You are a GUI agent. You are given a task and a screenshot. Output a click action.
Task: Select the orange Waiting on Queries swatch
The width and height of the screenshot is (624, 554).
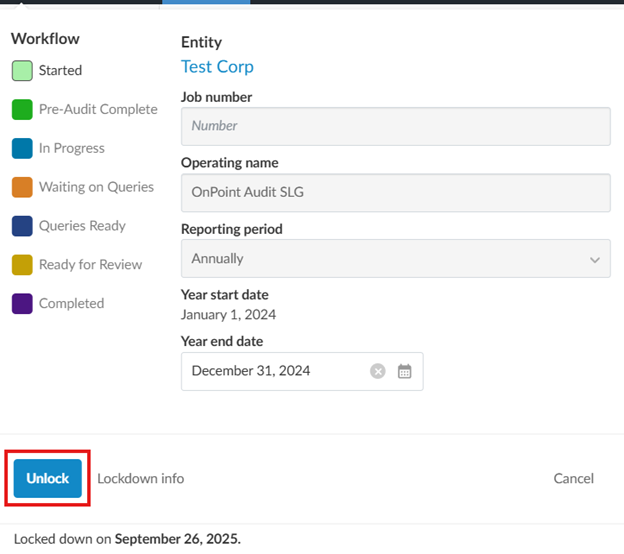click(22, 188)
